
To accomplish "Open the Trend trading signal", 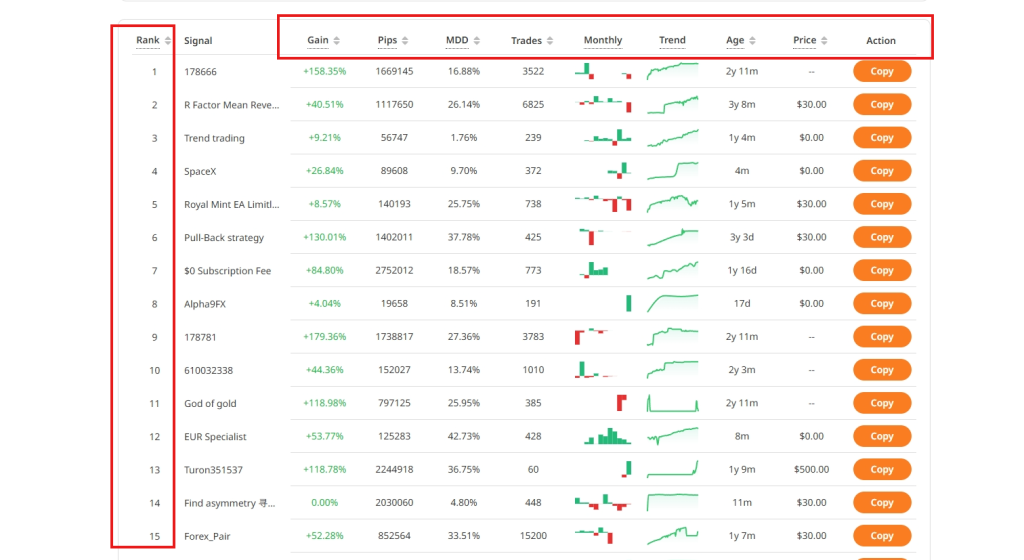I will coord(214,138).
